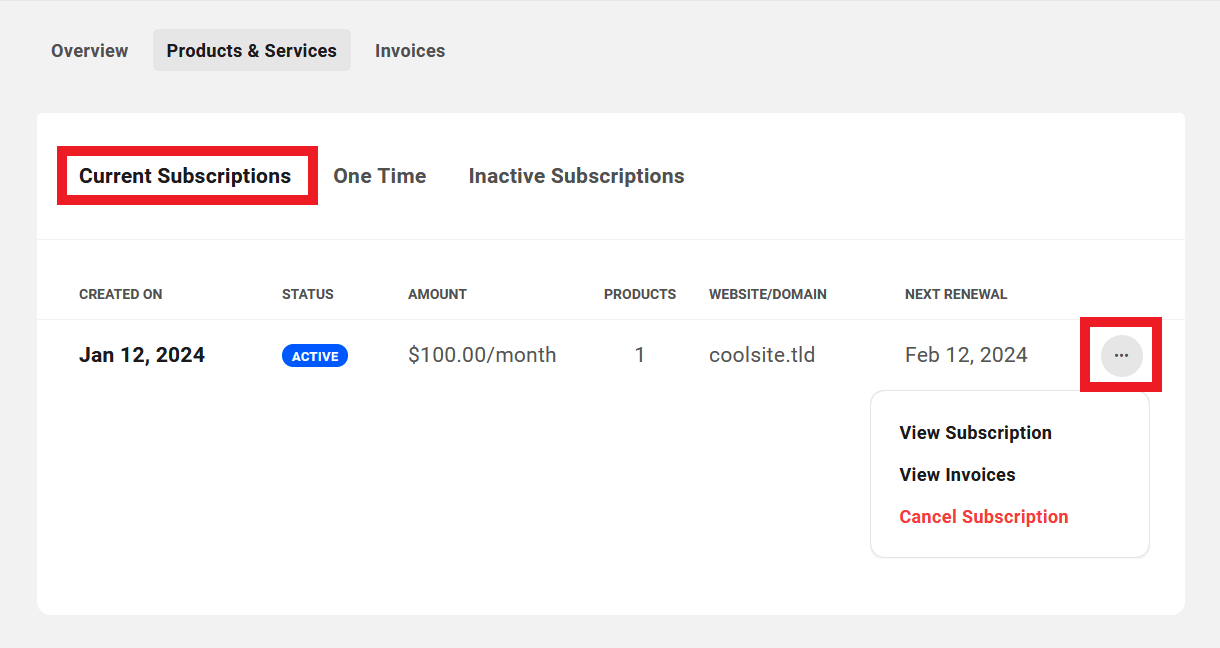Sort by the STATUS column header
Image resolution: width=1220 pixels, height=648 pixels.
pos(307,294)
